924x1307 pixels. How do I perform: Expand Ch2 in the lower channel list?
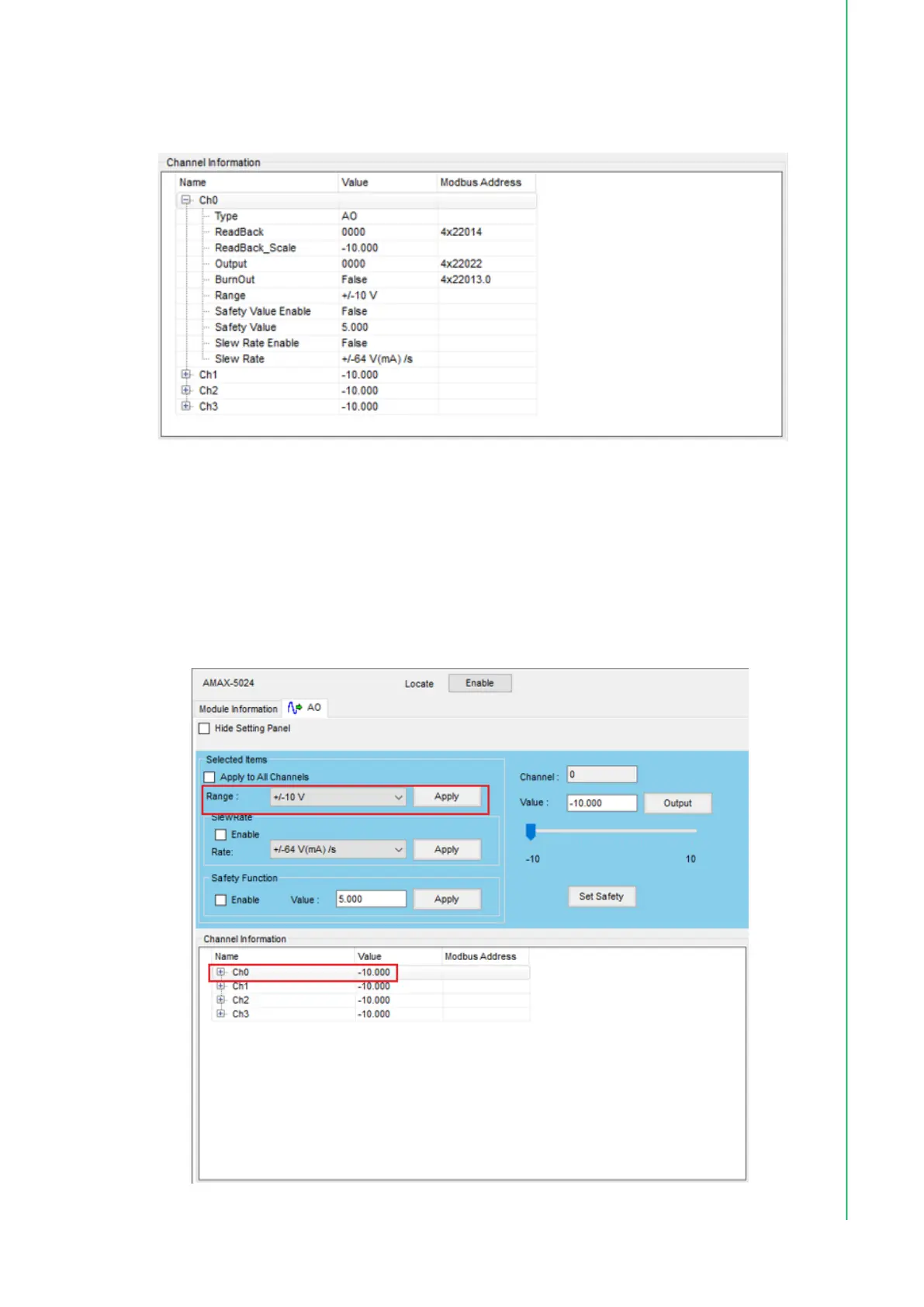click(x=221, y=1000)
